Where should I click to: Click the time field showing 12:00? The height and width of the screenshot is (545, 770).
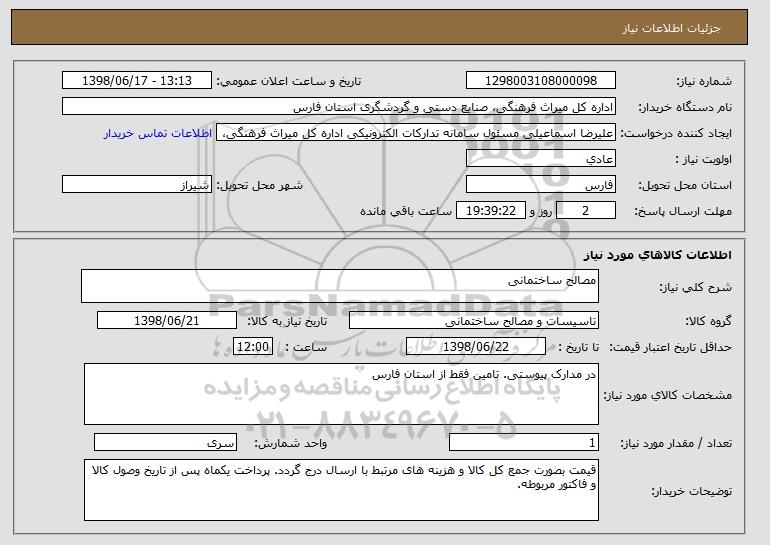[x=253, y=347]
